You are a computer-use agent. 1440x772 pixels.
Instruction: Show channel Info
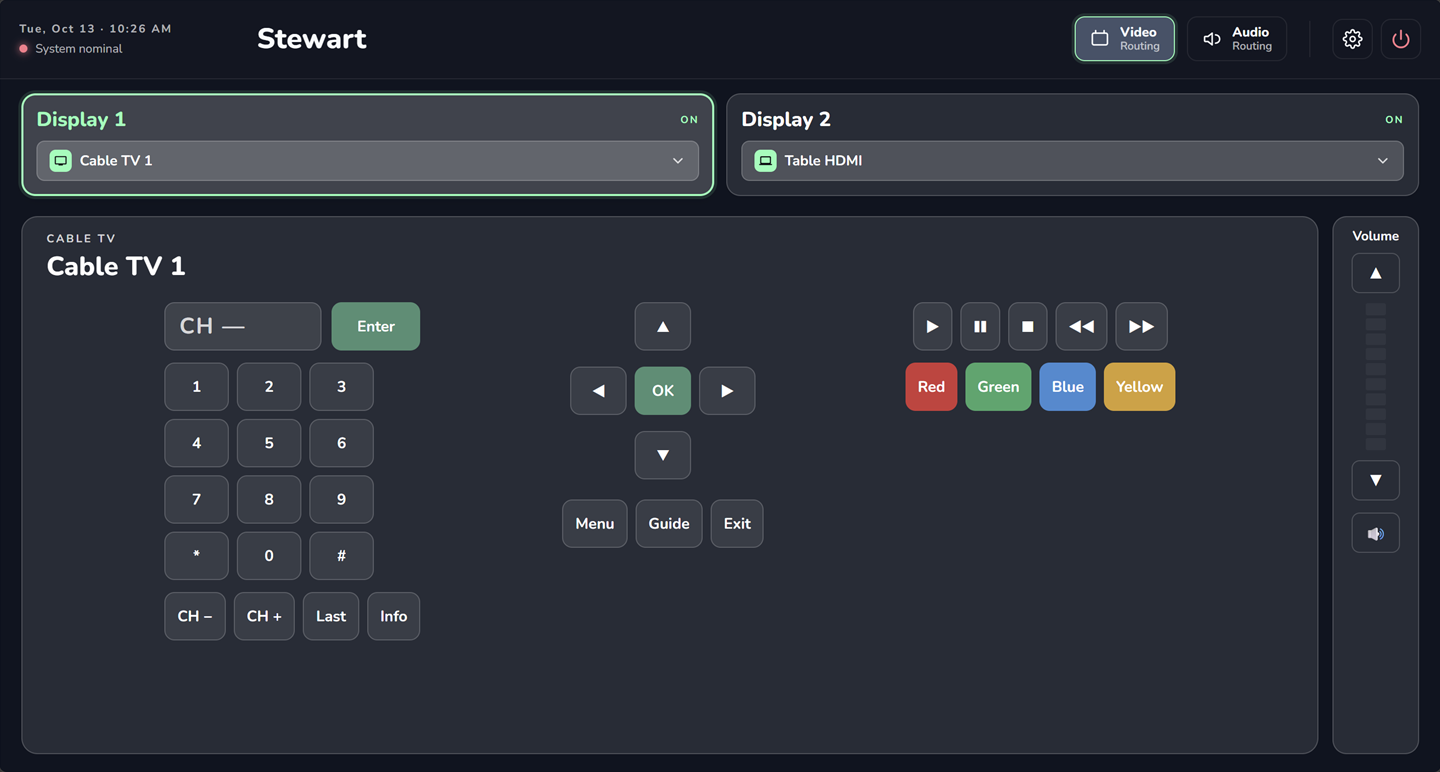(394, 616)
